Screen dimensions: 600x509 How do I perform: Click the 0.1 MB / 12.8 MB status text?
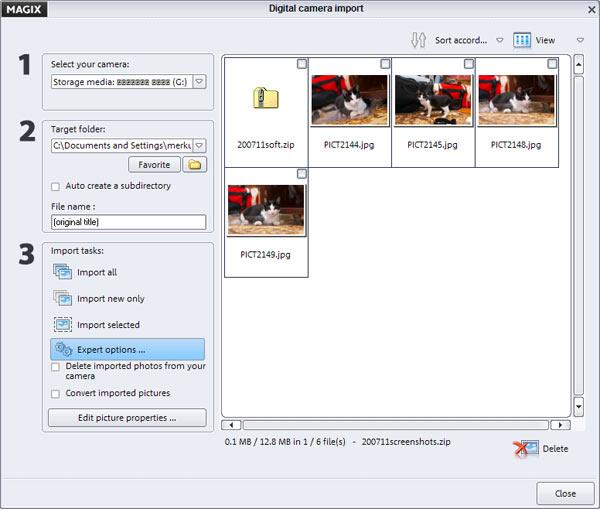(285, 442)
